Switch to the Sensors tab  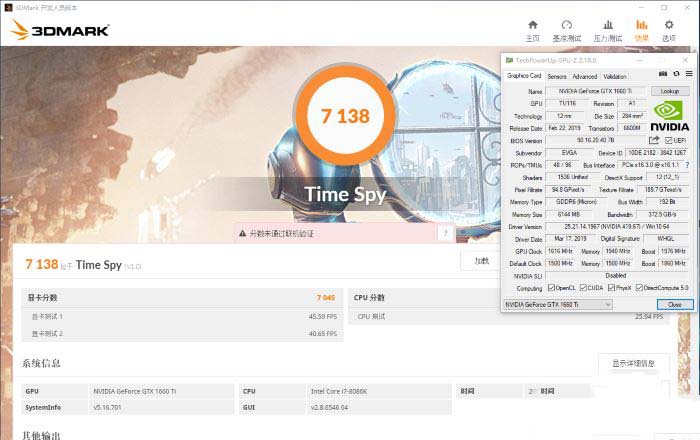pyautogui.click(x=557, y=77)
